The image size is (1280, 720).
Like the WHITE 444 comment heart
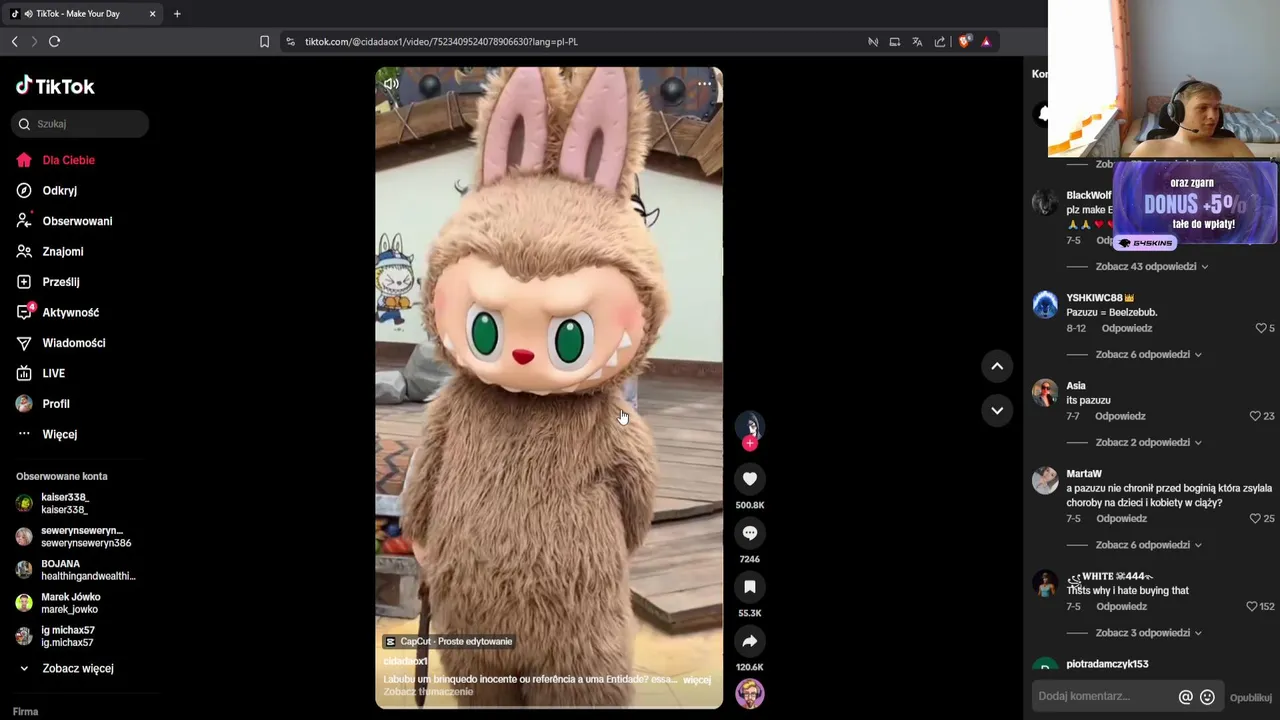pos(1251,607)
